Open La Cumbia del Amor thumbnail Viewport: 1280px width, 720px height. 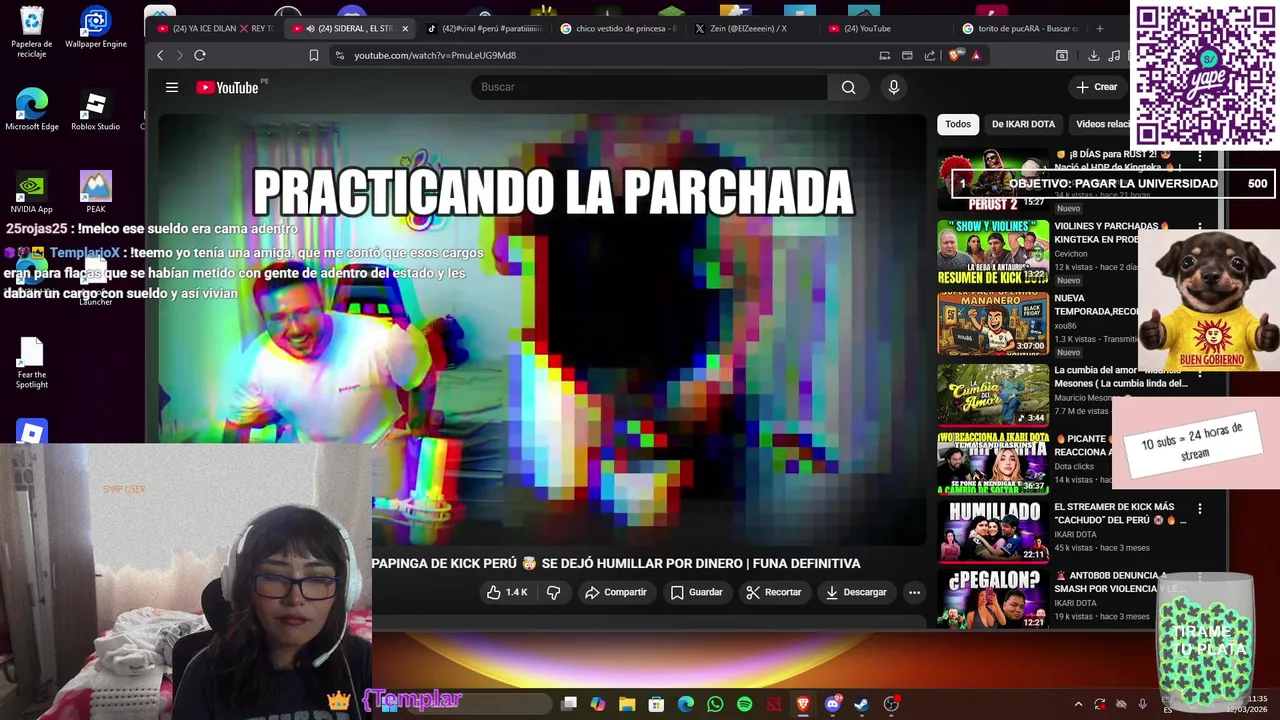[993, 395]
